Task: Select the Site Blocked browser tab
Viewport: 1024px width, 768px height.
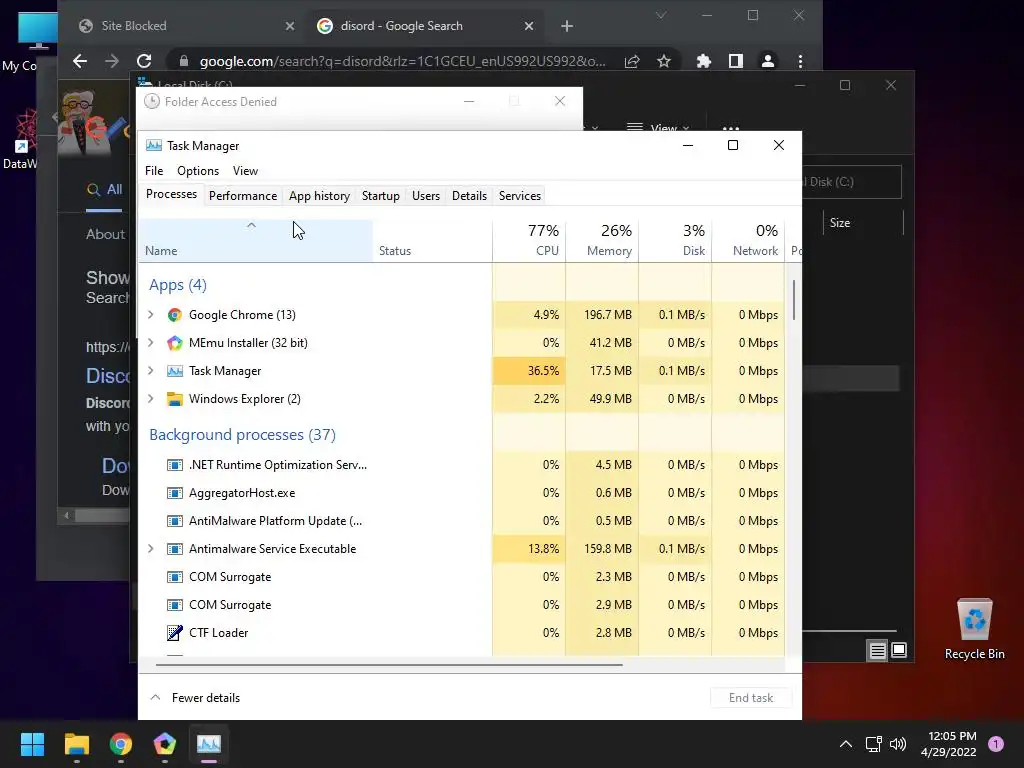Action: tap(187, 26)
